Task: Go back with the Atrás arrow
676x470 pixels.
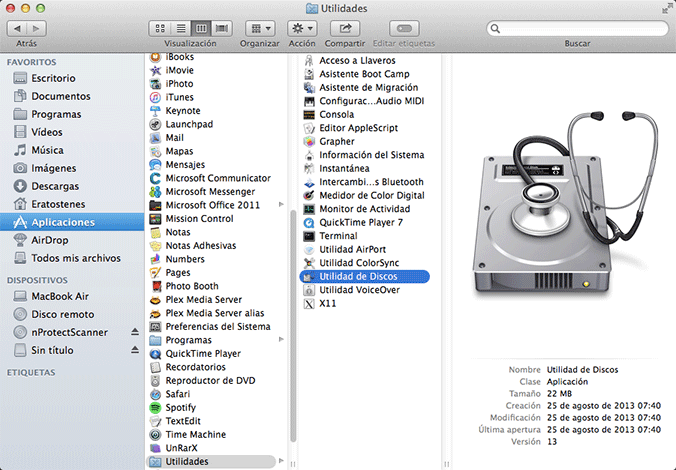Action: tap(17, 28)
